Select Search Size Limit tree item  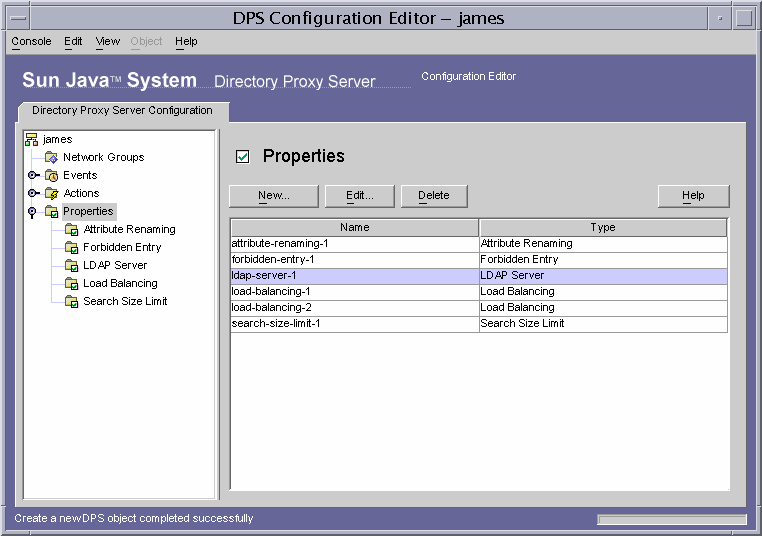[x=125, y=301]
